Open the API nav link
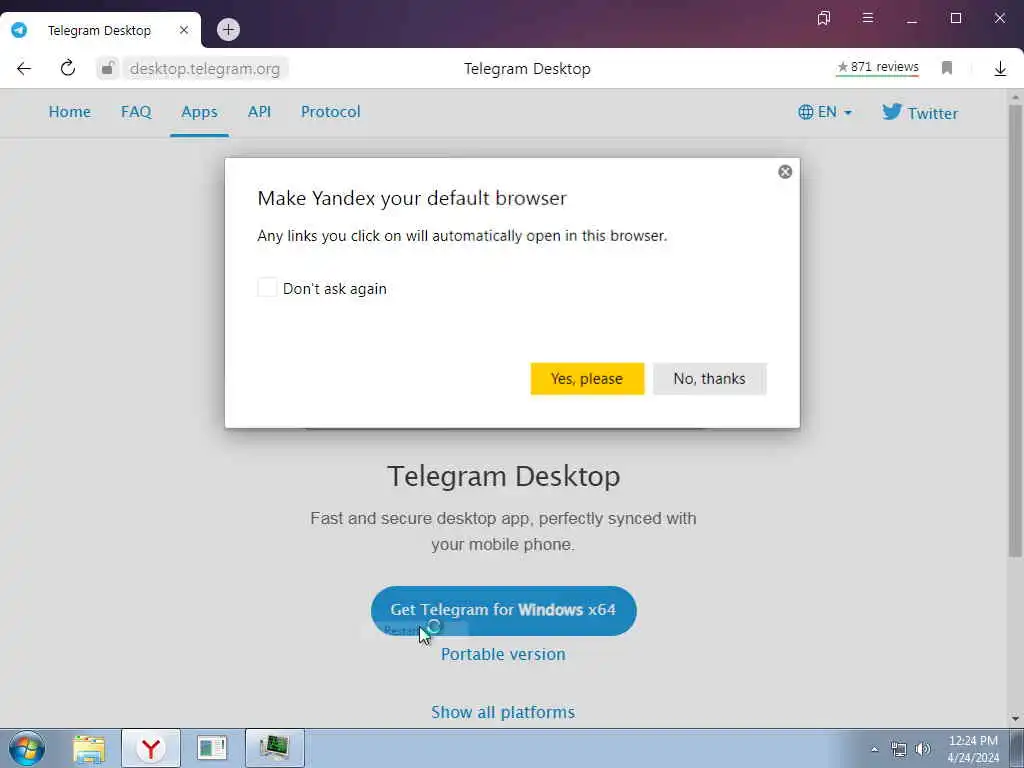 point(259,112)
